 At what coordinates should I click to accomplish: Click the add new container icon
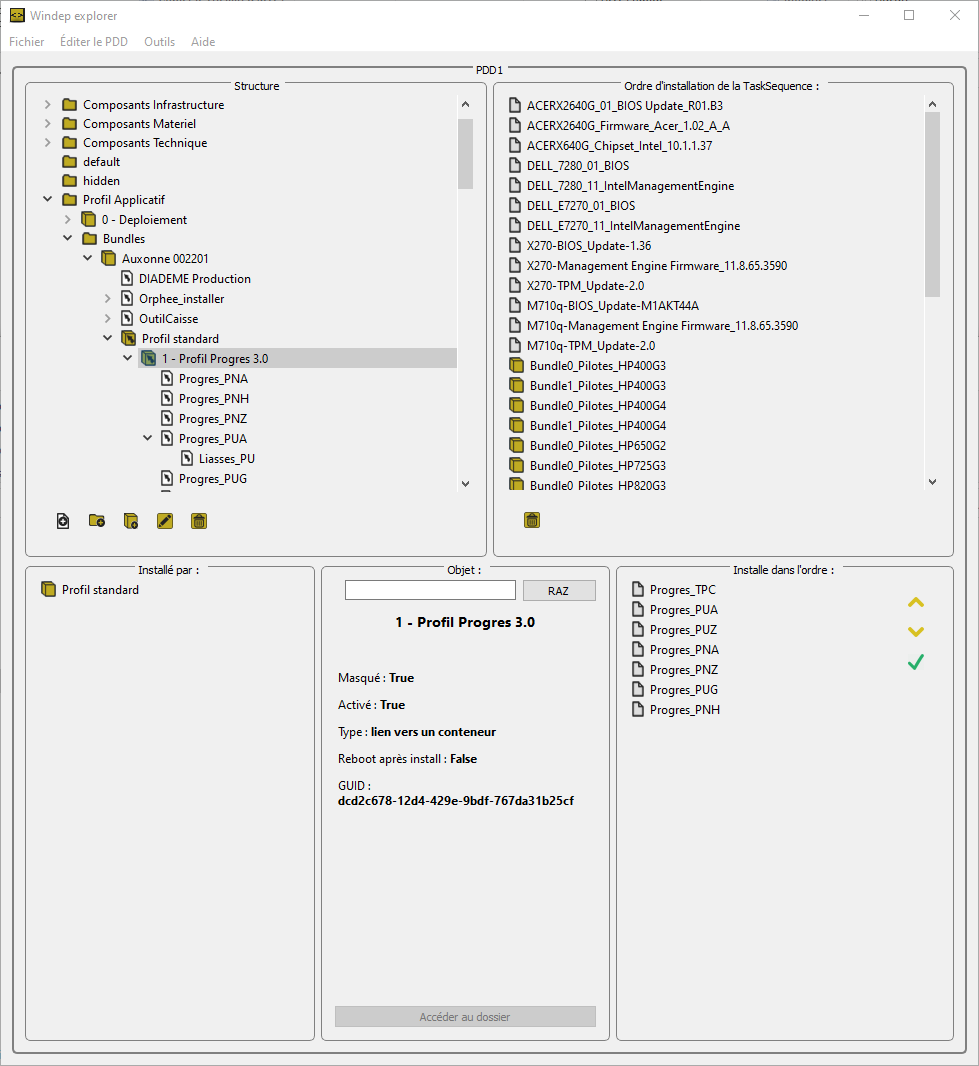(131, 521)
